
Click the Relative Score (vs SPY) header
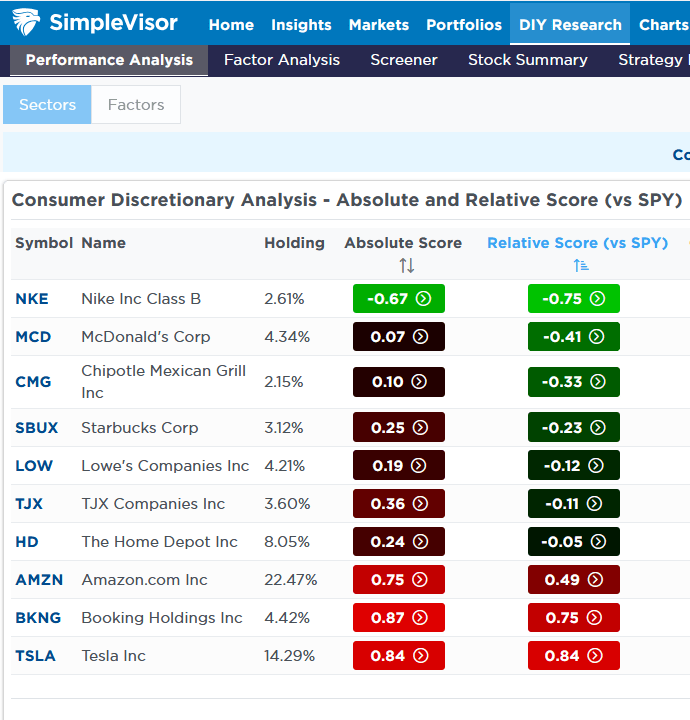coord(578,243)
